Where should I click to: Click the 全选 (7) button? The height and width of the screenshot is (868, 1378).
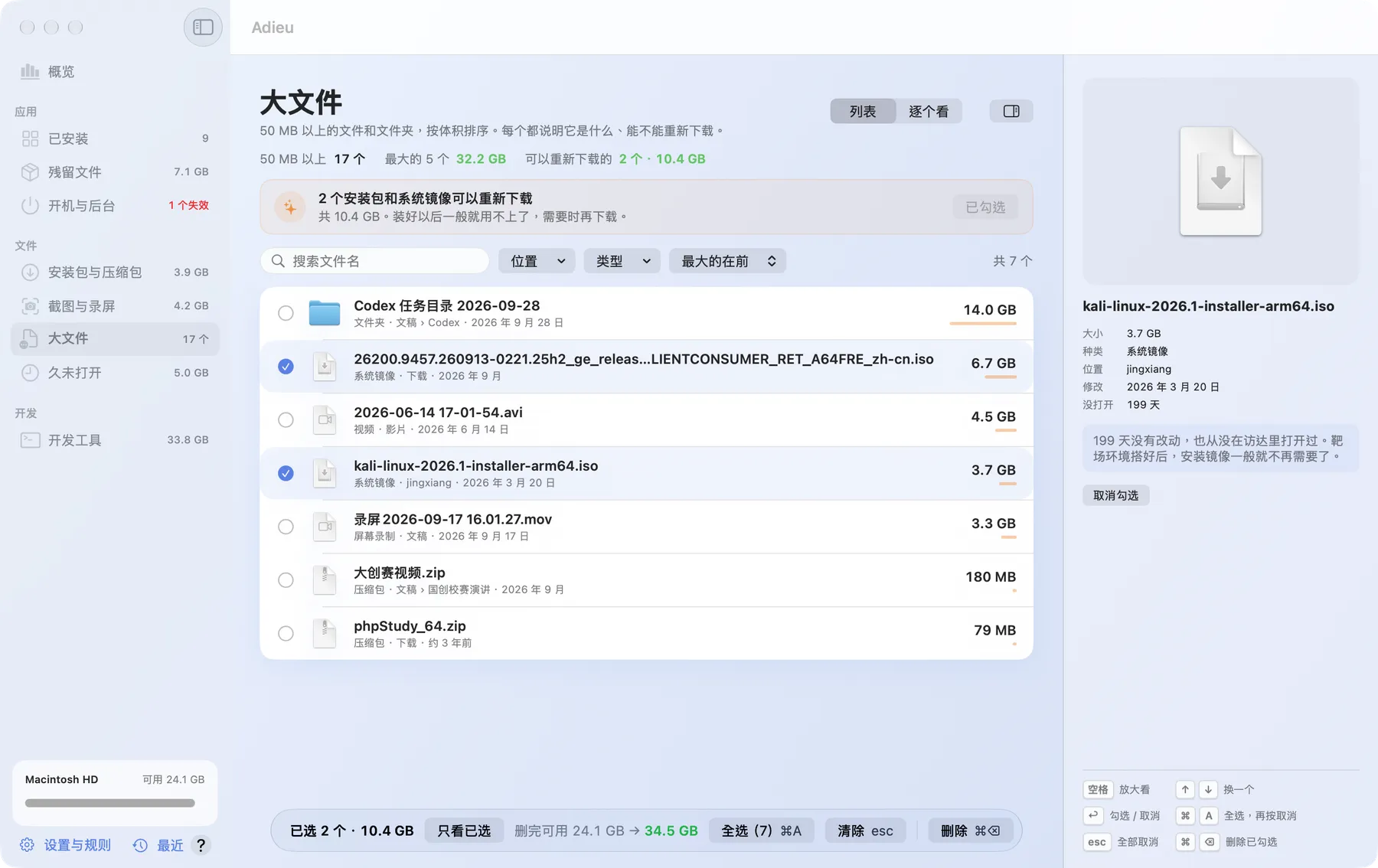pos(761,830)
